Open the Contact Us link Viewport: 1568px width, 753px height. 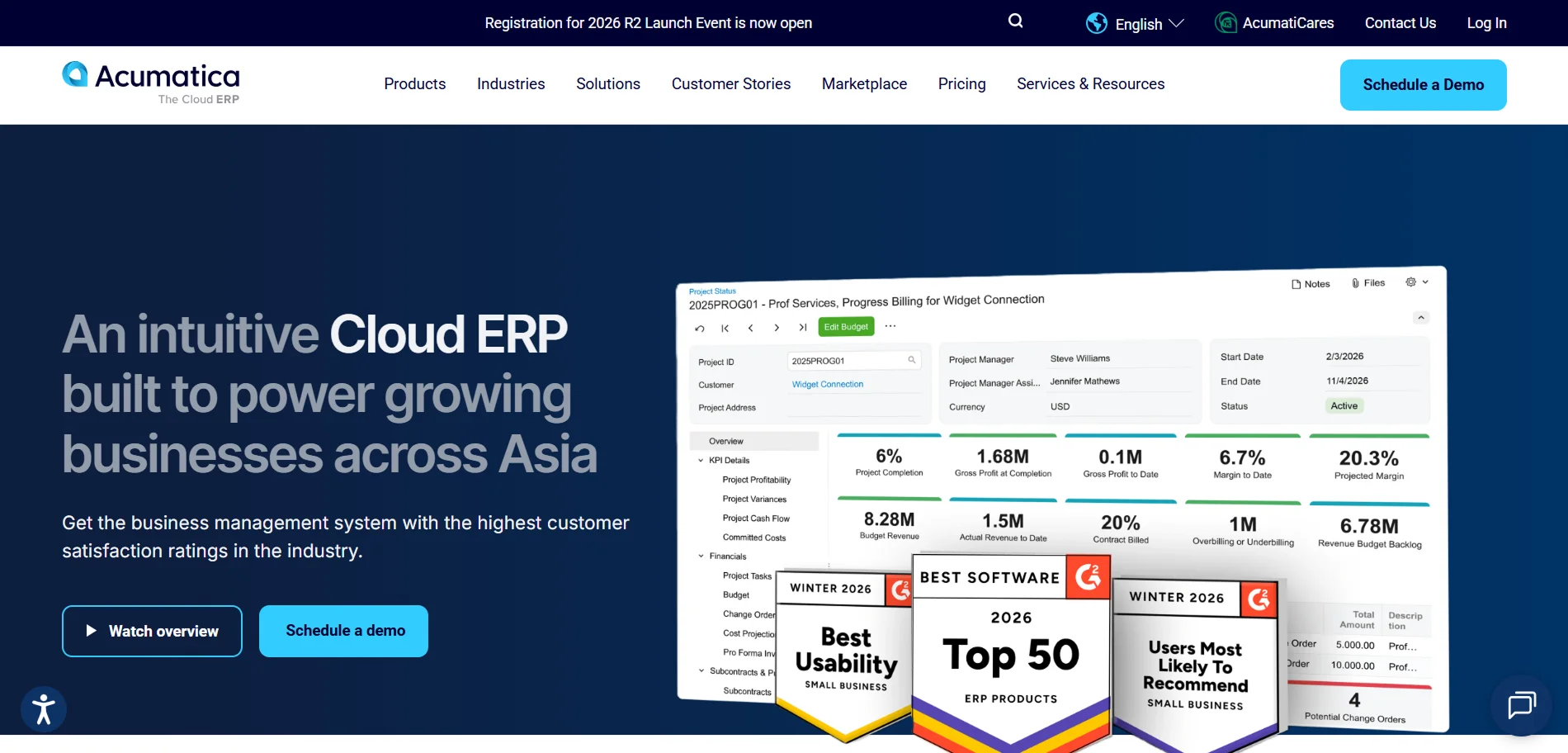point(1400,23)
